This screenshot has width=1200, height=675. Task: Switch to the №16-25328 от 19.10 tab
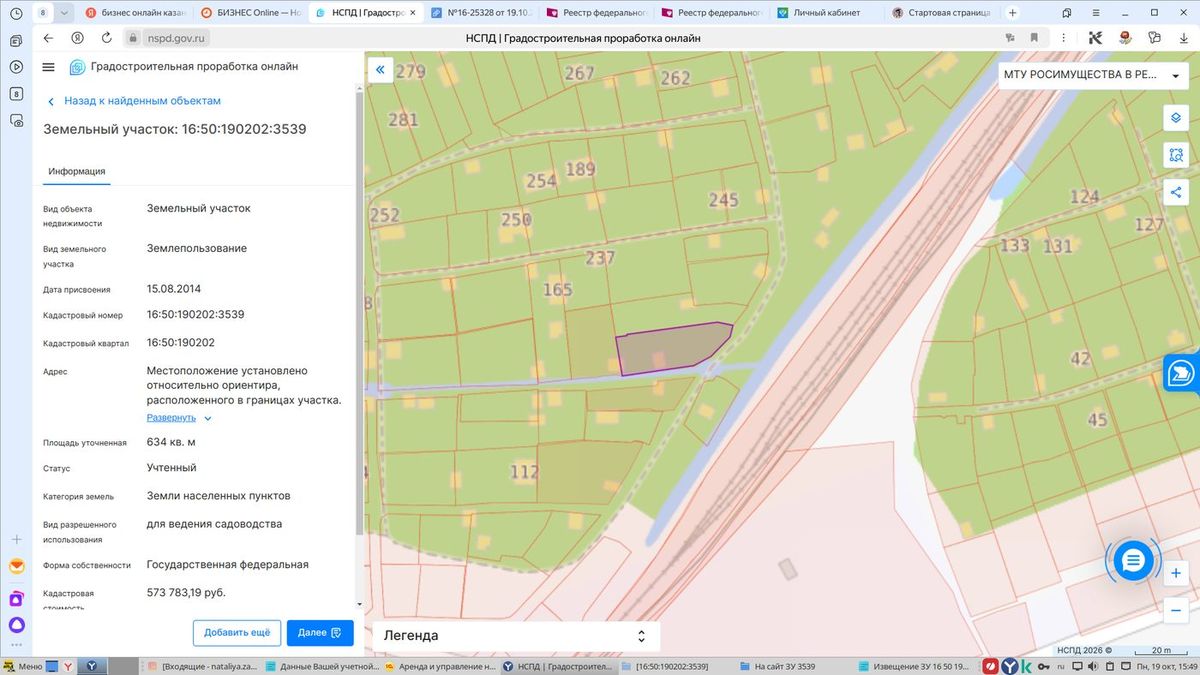click(x=483, y=13)
